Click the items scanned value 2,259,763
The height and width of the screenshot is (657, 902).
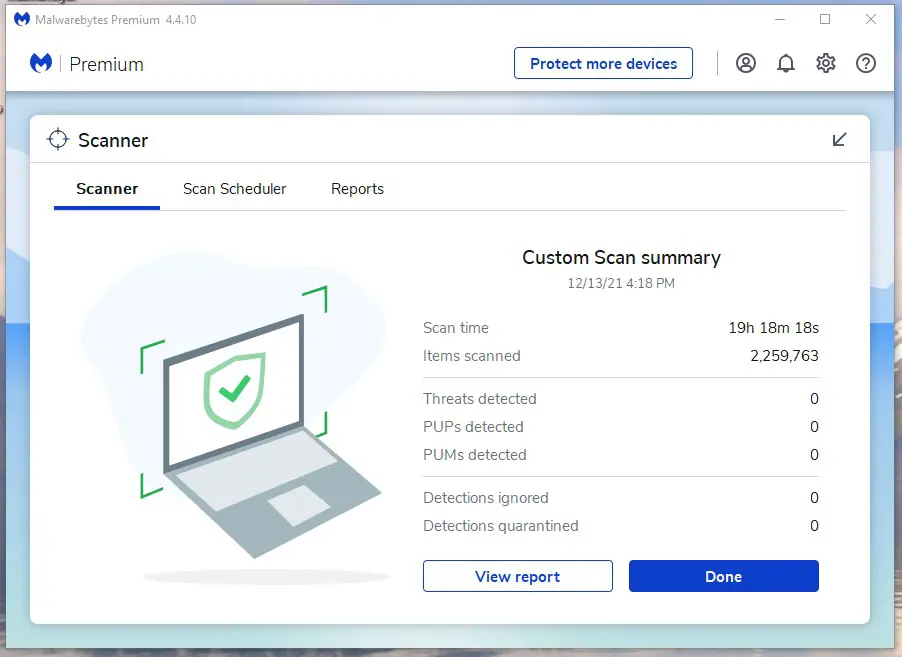tap(784, 356)
